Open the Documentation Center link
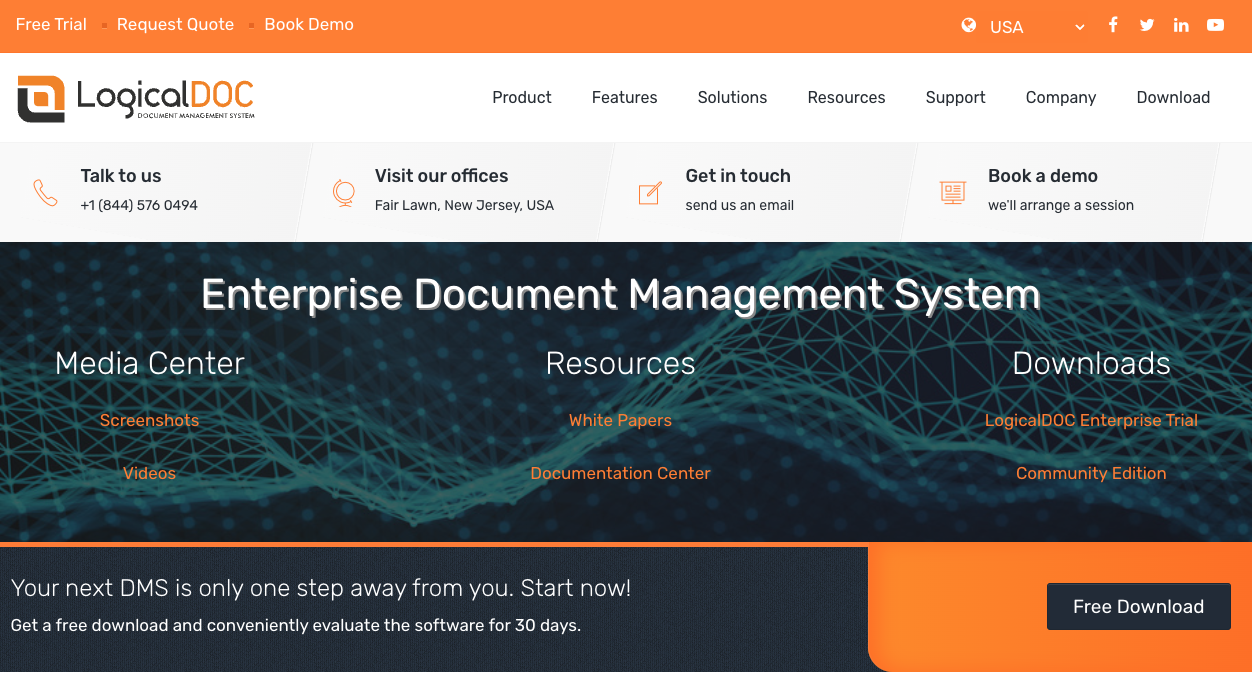 [x=621, y=473]
